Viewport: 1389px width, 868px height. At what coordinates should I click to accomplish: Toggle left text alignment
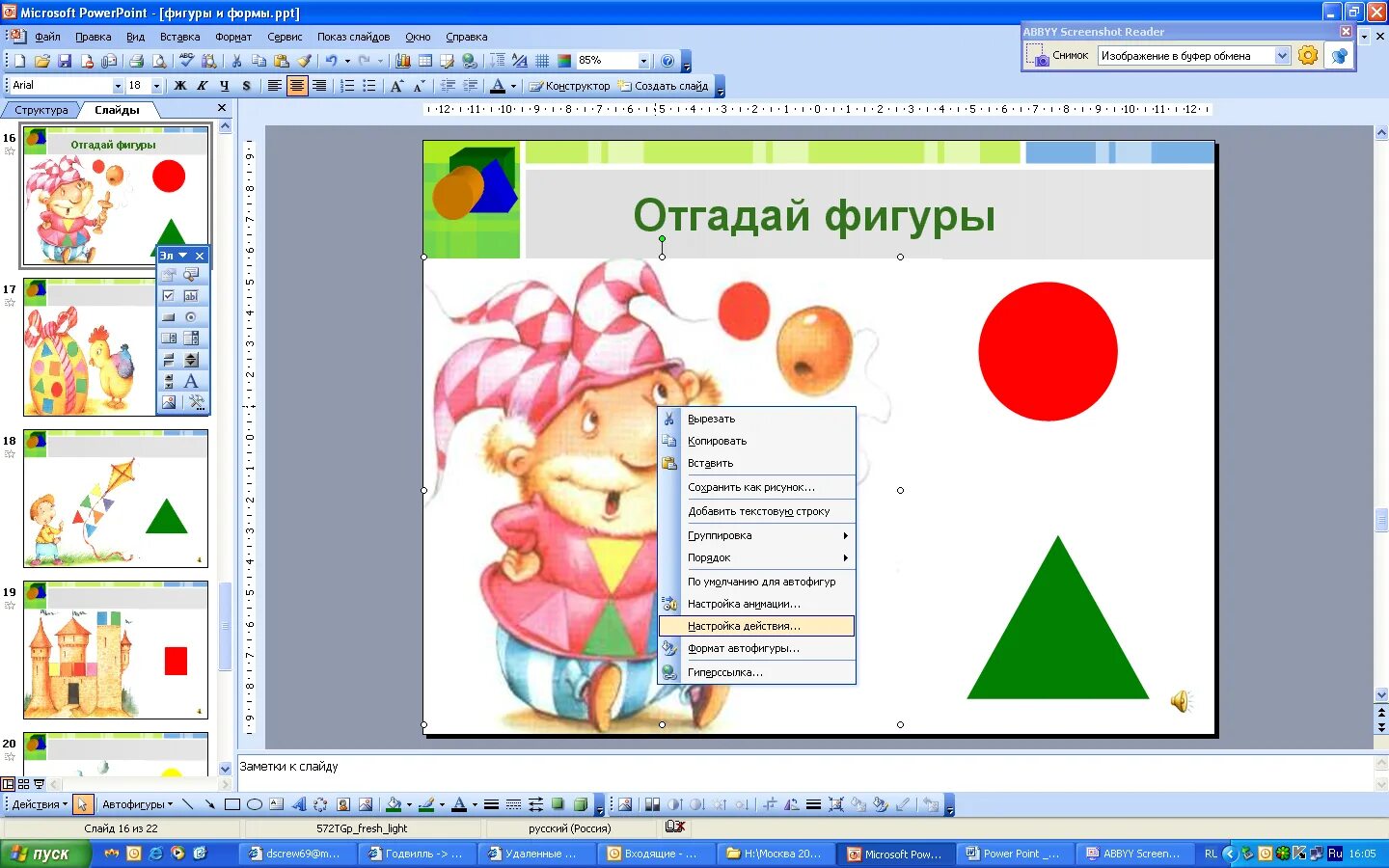click(x=275, y=86)
